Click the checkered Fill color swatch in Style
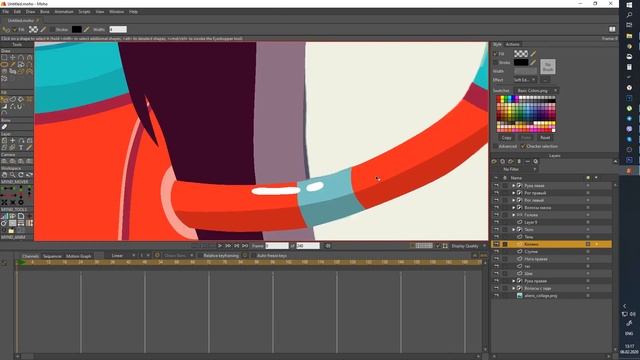Viewport: 640px width, 360px height. (521, 53)
